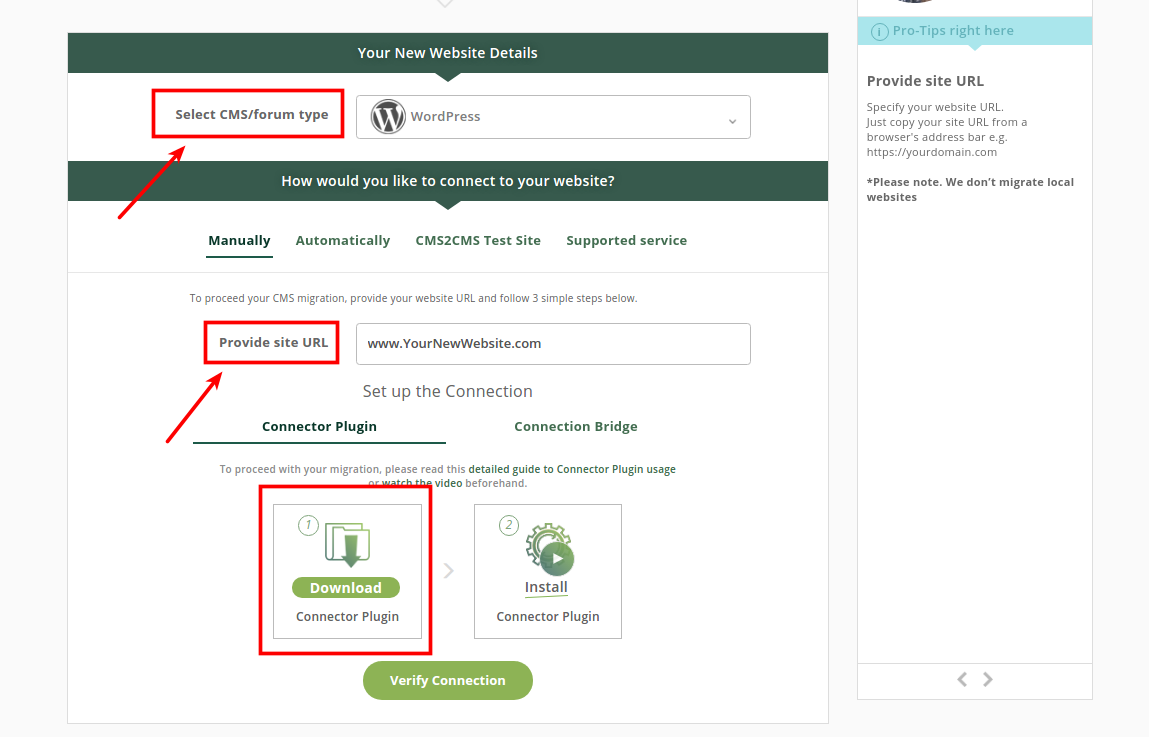Open the CMS2CMS Test Site tab

478,240
